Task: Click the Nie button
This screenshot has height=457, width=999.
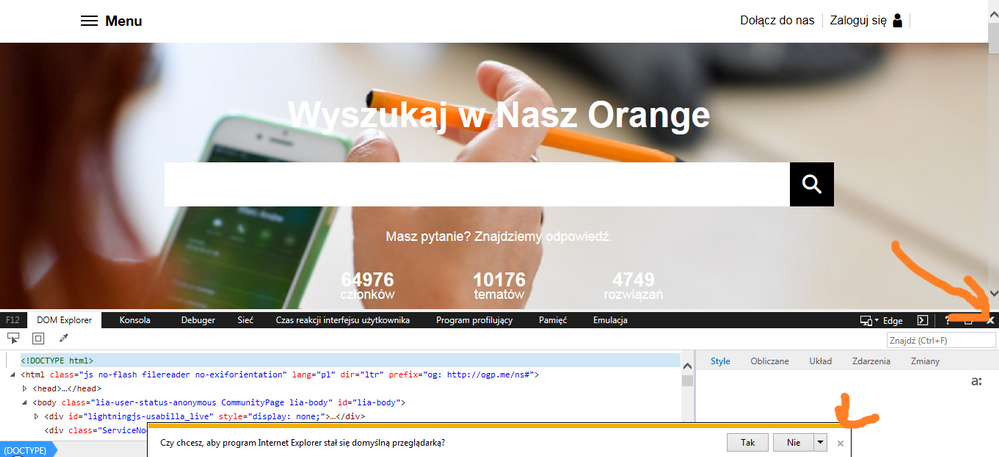Action: [793, 442]
